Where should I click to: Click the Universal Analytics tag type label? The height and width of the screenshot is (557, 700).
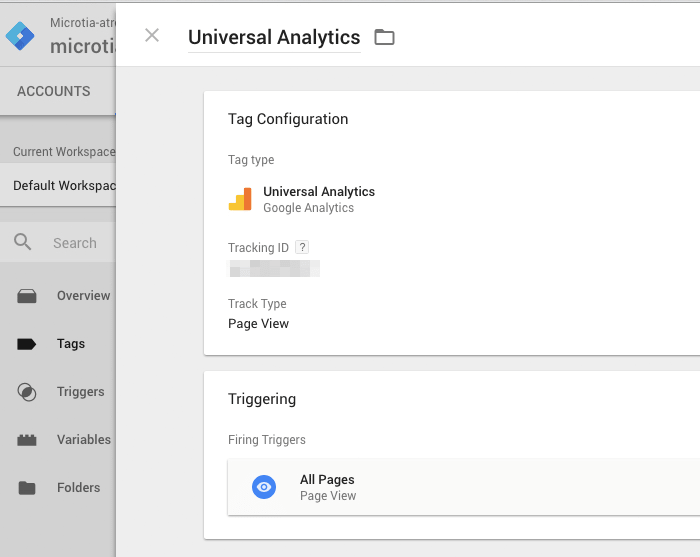(319, 191)
